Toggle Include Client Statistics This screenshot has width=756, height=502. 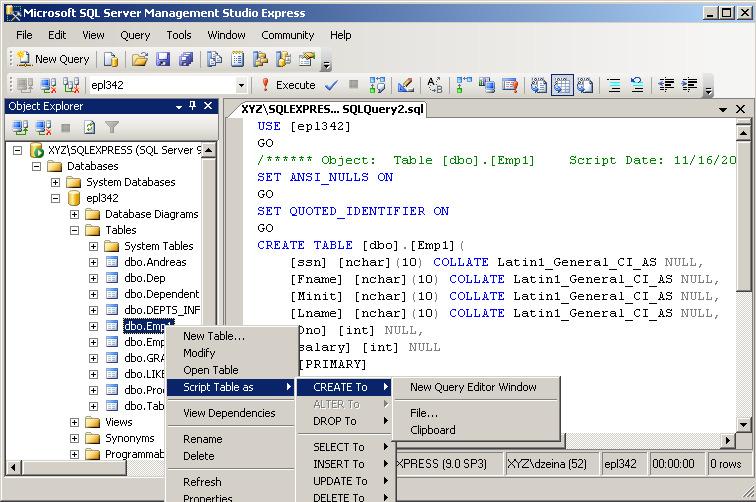(x=487, y=85)
